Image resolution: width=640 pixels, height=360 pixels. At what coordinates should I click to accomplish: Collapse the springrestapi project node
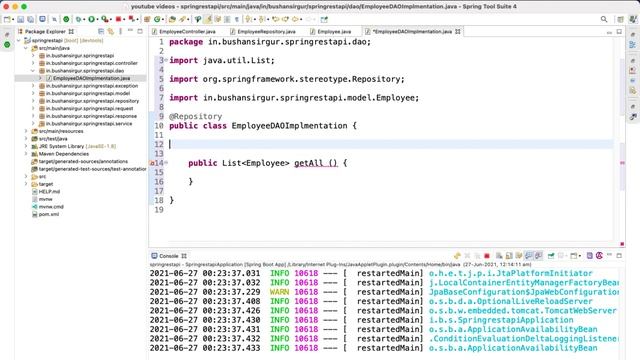point(19,40)
